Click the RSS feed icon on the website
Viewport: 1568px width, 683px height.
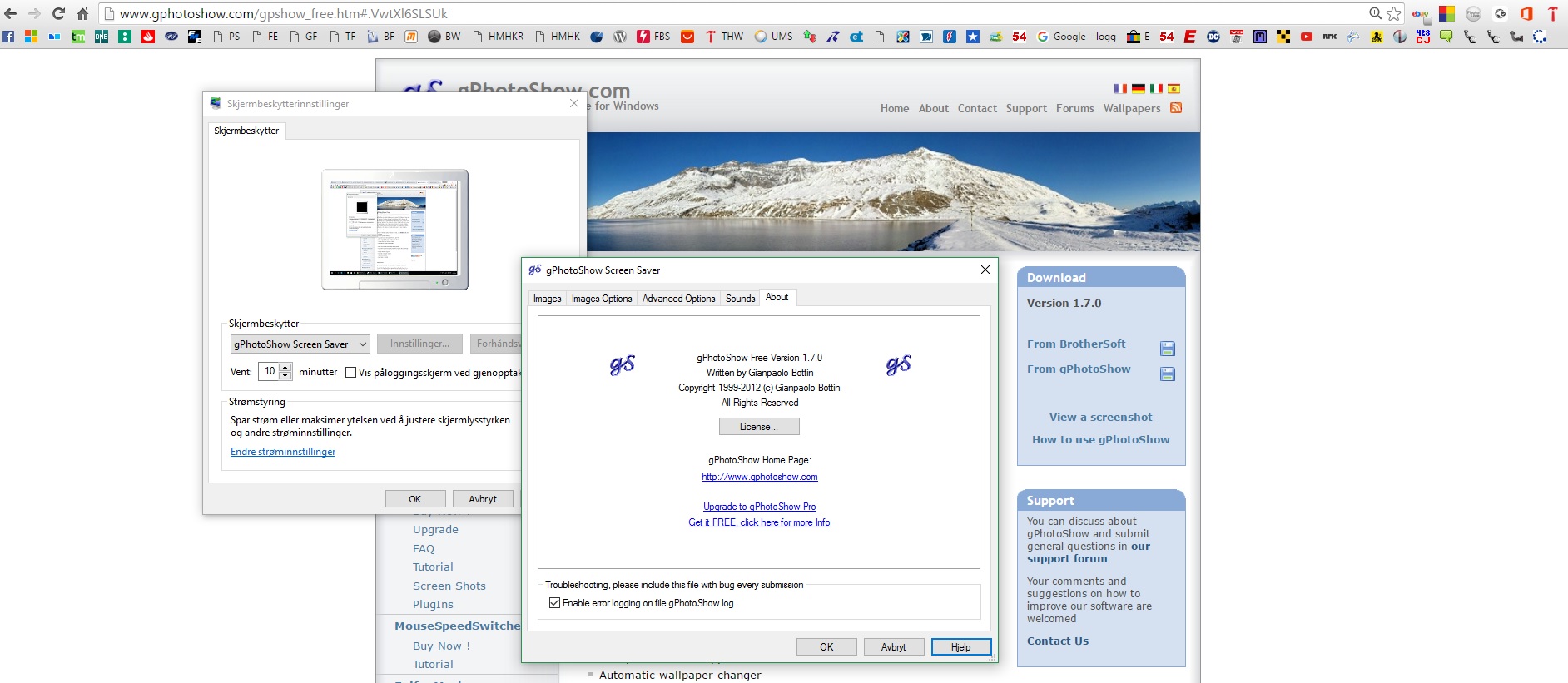tap(1176, 108)
